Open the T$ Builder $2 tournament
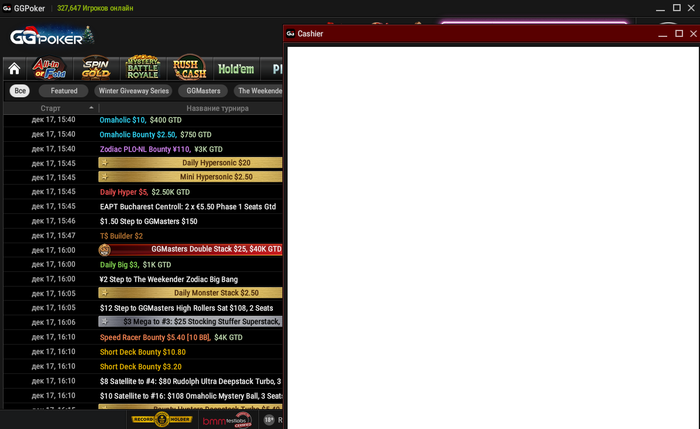The image size is (700, 429). pyautogui.click(x=121, y=236)
